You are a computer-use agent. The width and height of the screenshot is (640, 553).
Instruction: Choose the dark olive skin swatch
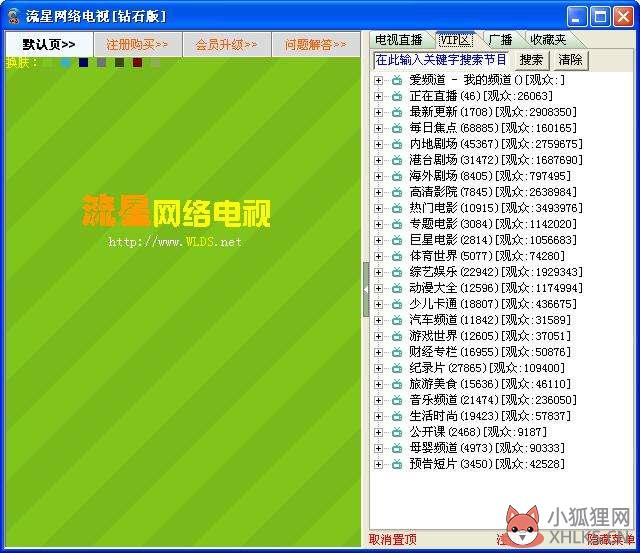[120, 63]
